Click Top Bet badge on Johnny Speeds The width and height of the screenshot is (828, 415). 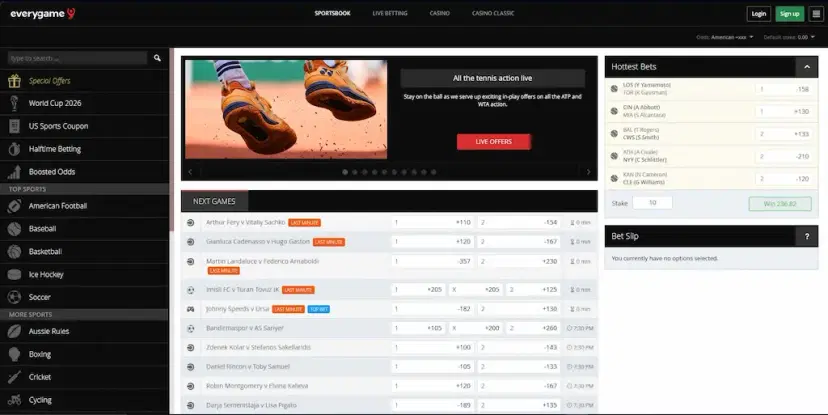tap(319, 309)
